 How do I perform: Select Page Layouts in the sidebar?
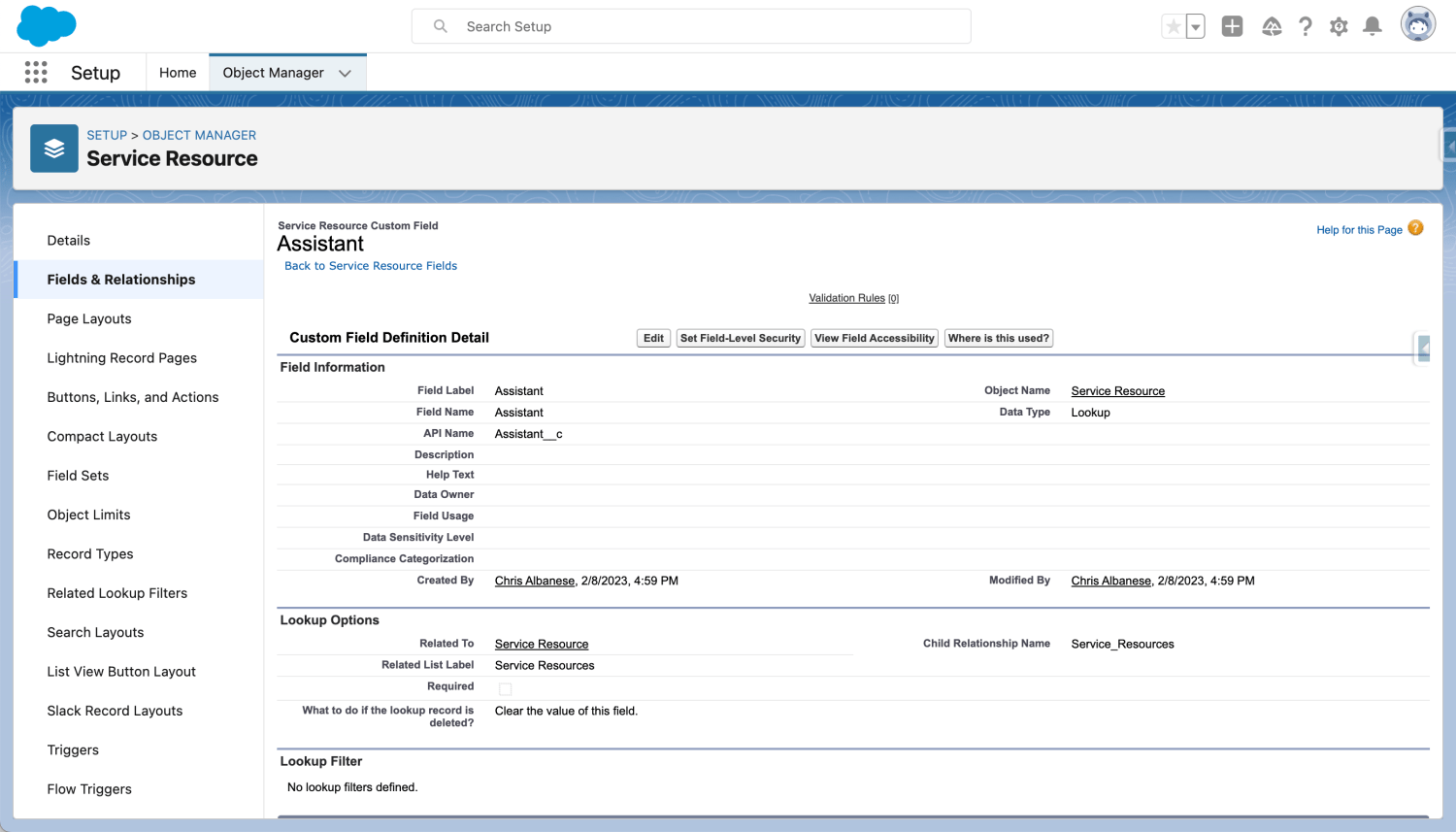pyautogui.click(x=88, y=318)
